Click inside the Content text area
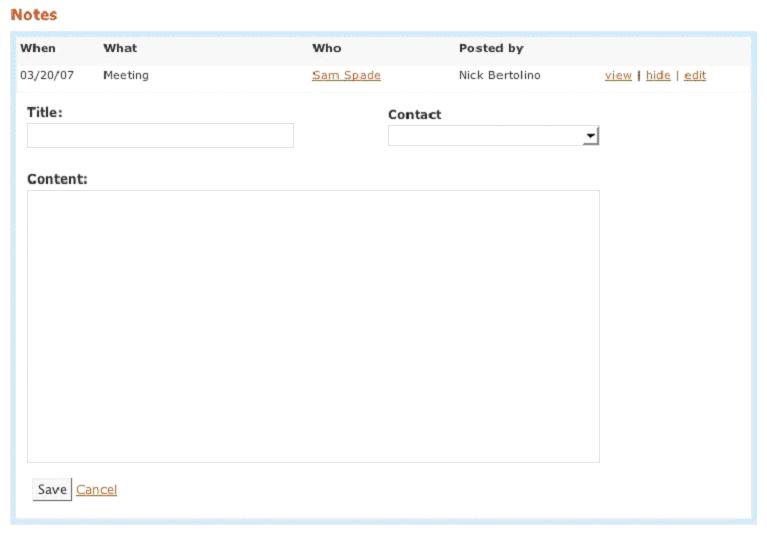Viewport: 767px width, 559px height. [313, 326]
